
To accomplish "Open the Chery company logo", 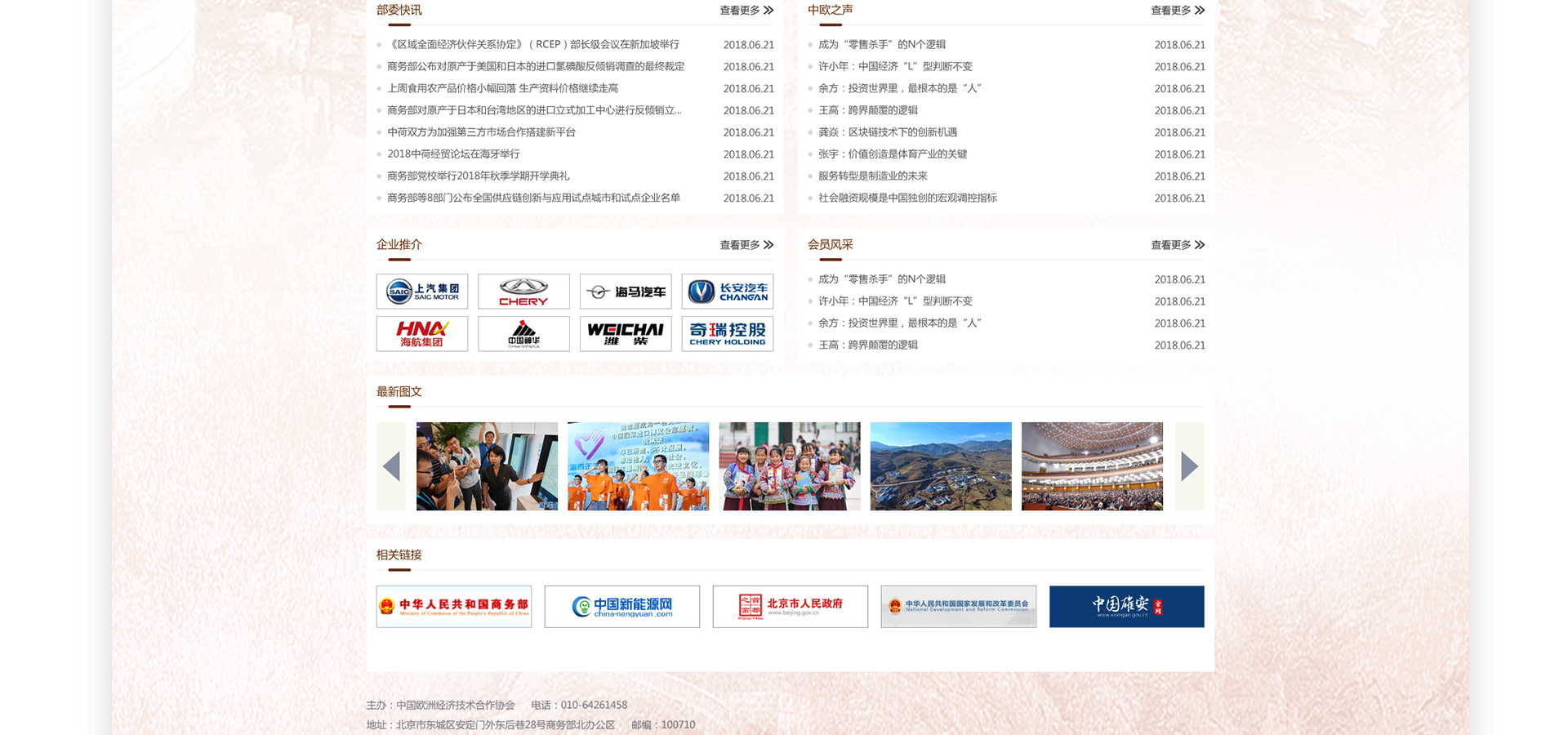I will pos(523,292).
